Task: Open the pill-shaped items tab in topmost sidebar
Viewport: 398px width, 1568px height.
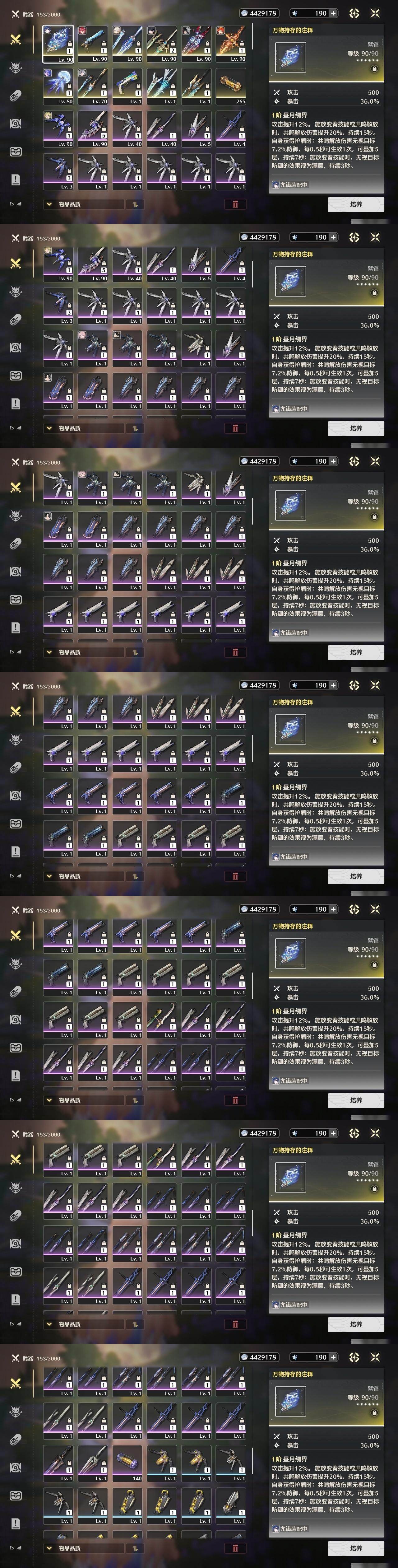Action: point(16,95)
